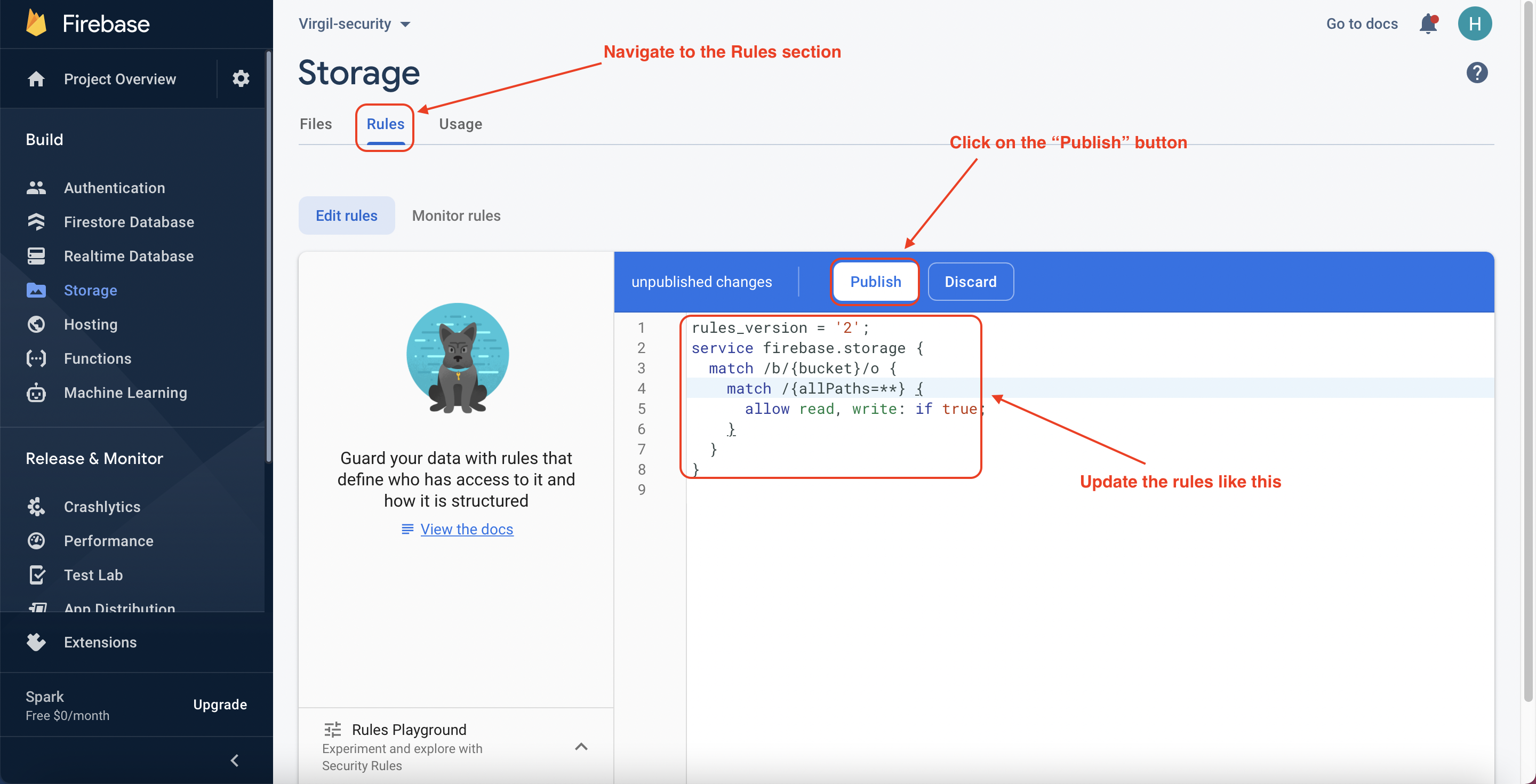Click the help question mark icon
1536x784 pixels.
click(x=1477, y=73)
